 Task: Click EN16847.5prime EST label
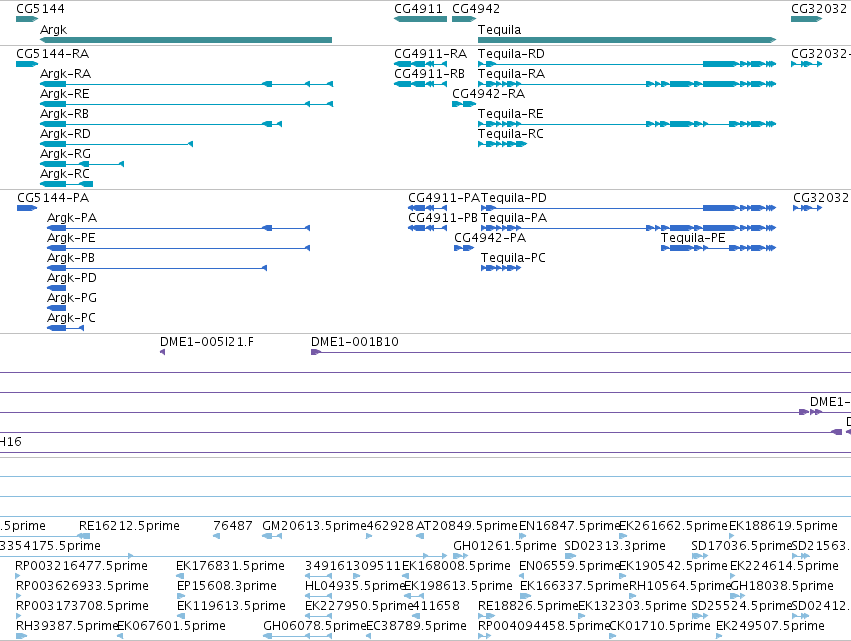[570, 526]
